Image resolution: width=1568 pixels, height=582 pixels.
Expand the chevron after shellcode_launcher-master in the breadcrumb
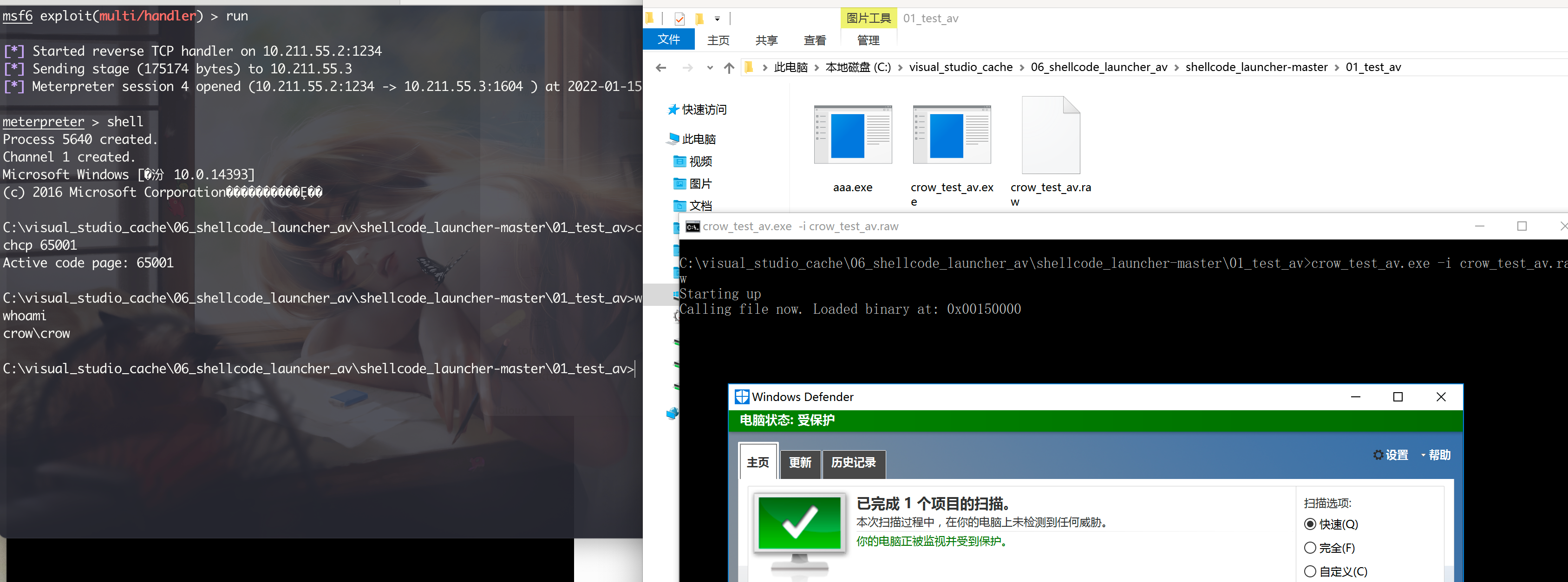(1337, 67)
